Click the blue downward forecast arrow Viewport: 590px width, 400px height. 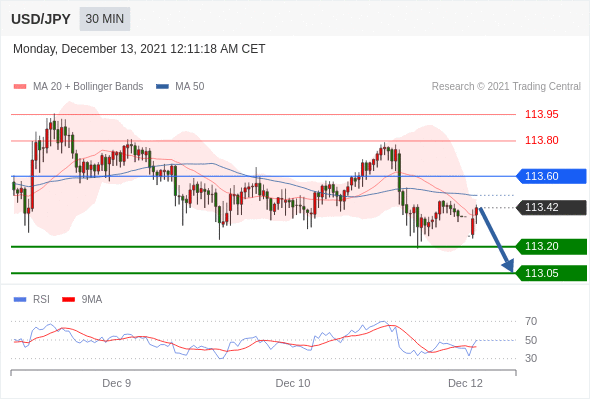[x=496, y=239]
